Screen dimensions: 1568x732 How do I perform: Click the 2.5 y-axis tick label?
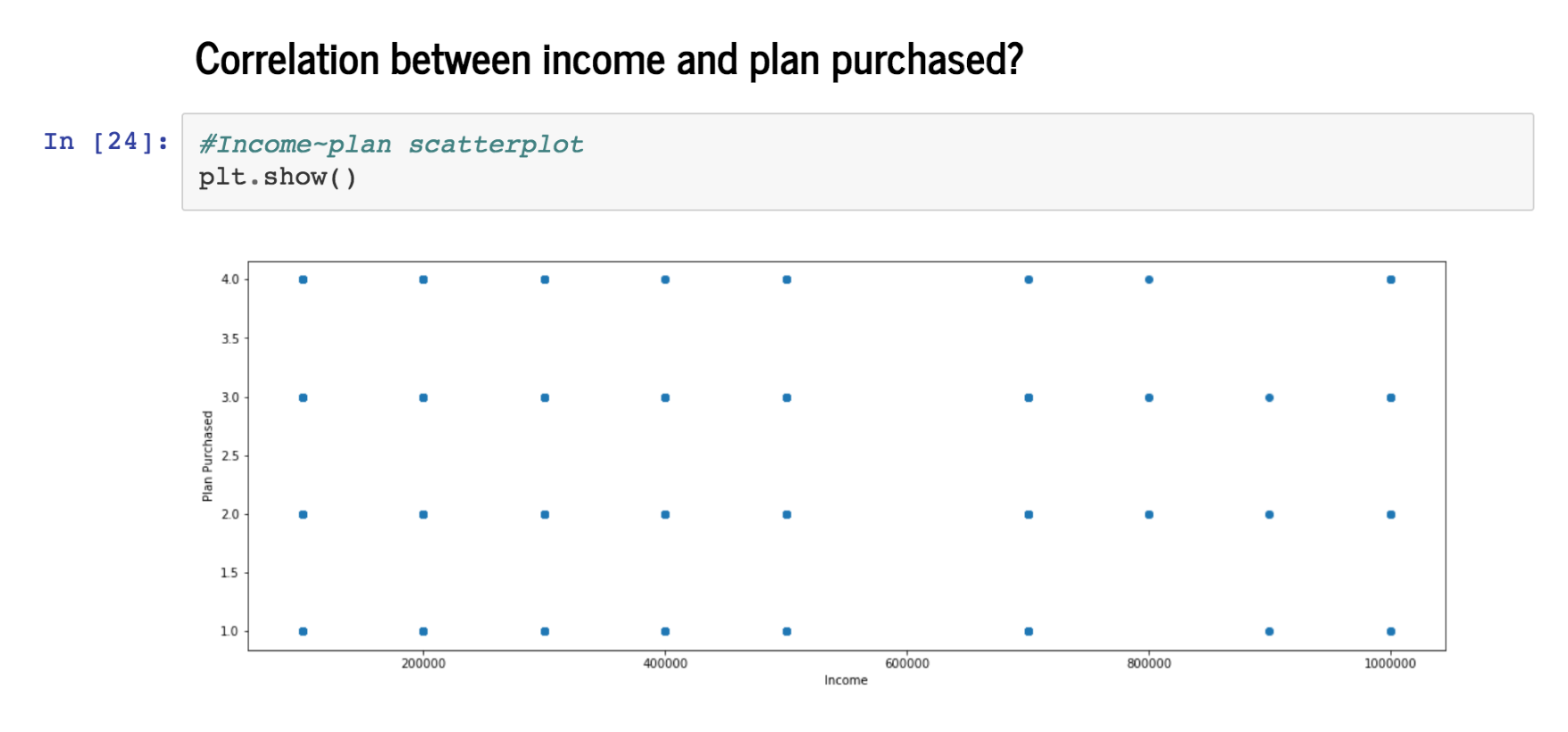click(x=230, y=455)
